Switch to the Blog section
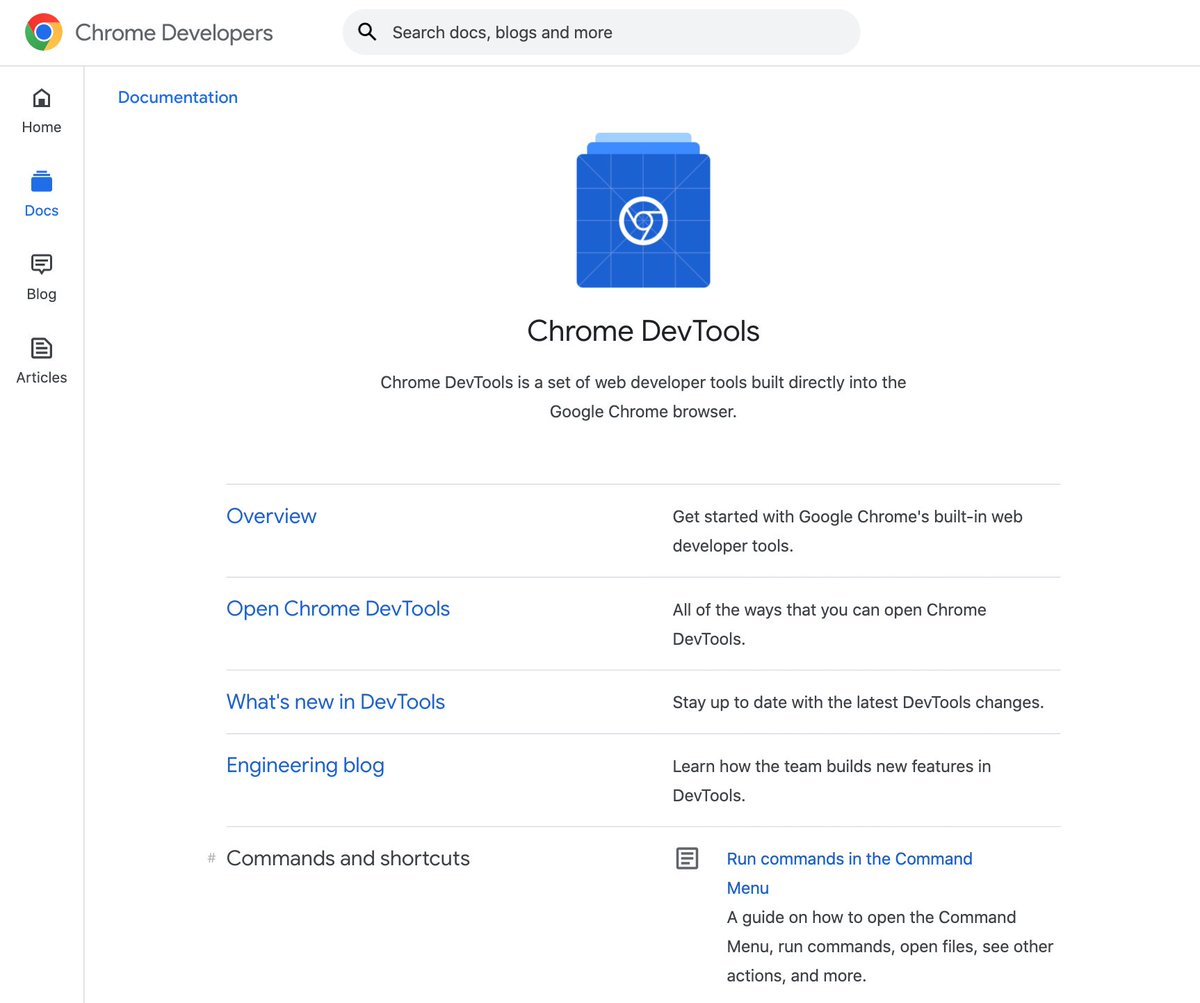 click(x=41, y=278)
